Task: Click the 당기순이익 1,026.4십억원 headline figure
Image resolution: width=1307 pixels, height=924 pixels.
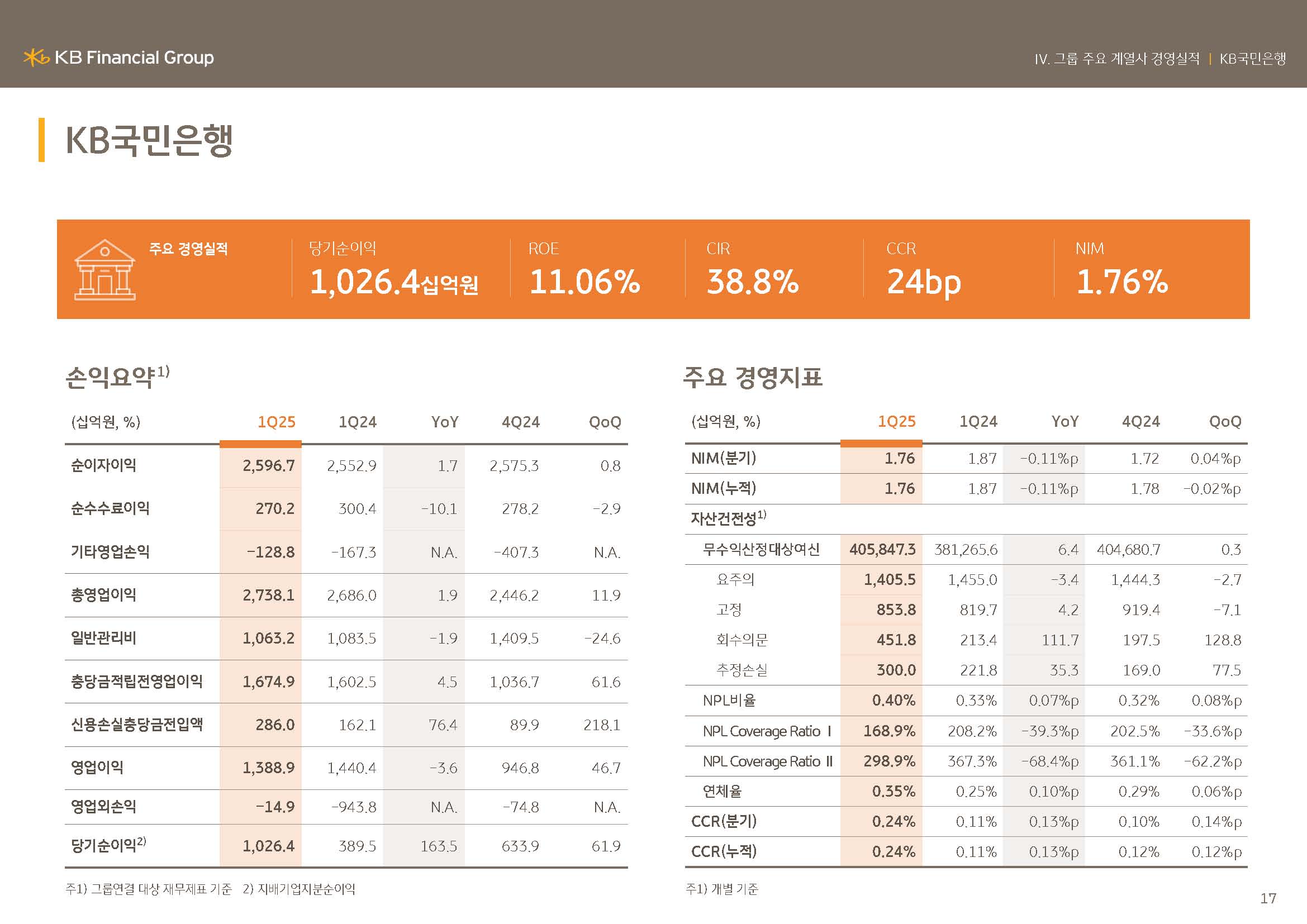Action: point(393,282)
